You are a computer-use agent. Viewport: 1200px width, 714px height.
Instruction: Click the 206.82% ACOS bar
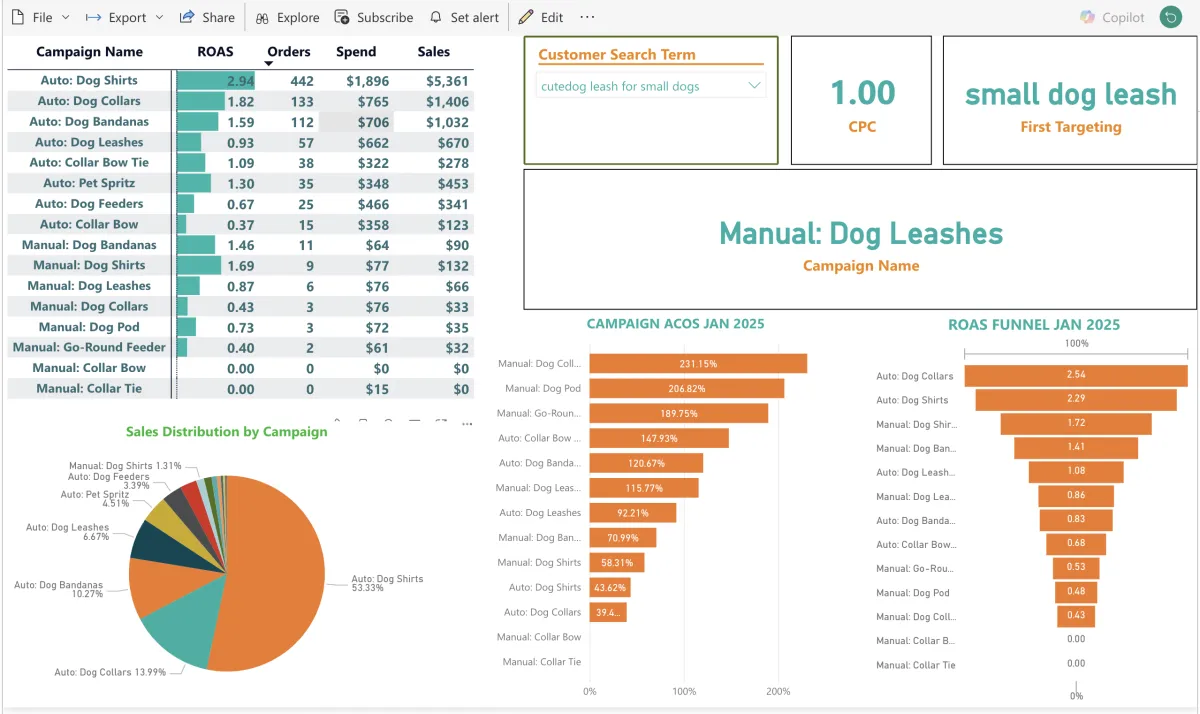point(687,388)
